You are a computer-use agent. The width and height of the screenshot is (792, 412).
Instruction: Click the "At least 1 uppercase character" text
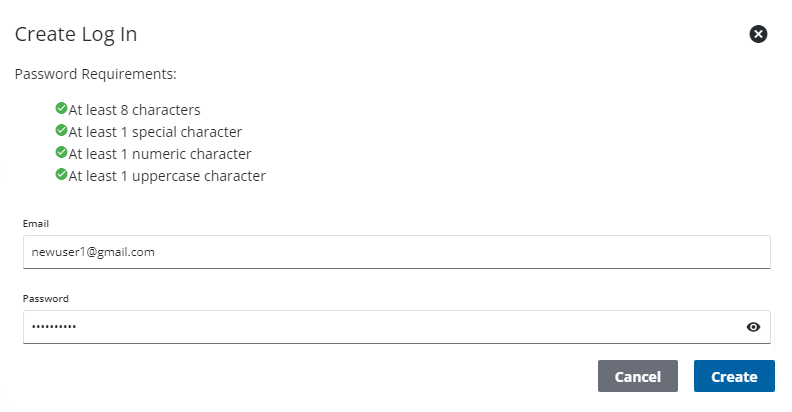pyautogui.click(x=167, y=176)
